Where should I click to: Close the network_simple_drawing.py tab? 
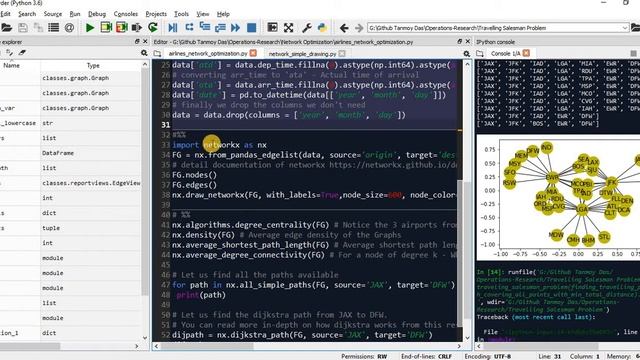pyautogui.click(x=342, y=53)
